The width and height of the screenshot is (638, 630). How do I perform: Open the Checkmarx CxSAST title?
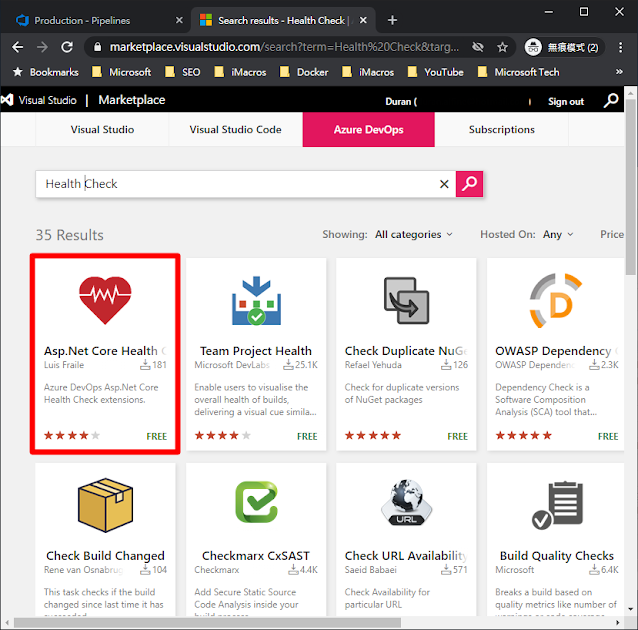click(x=256, y=556)
